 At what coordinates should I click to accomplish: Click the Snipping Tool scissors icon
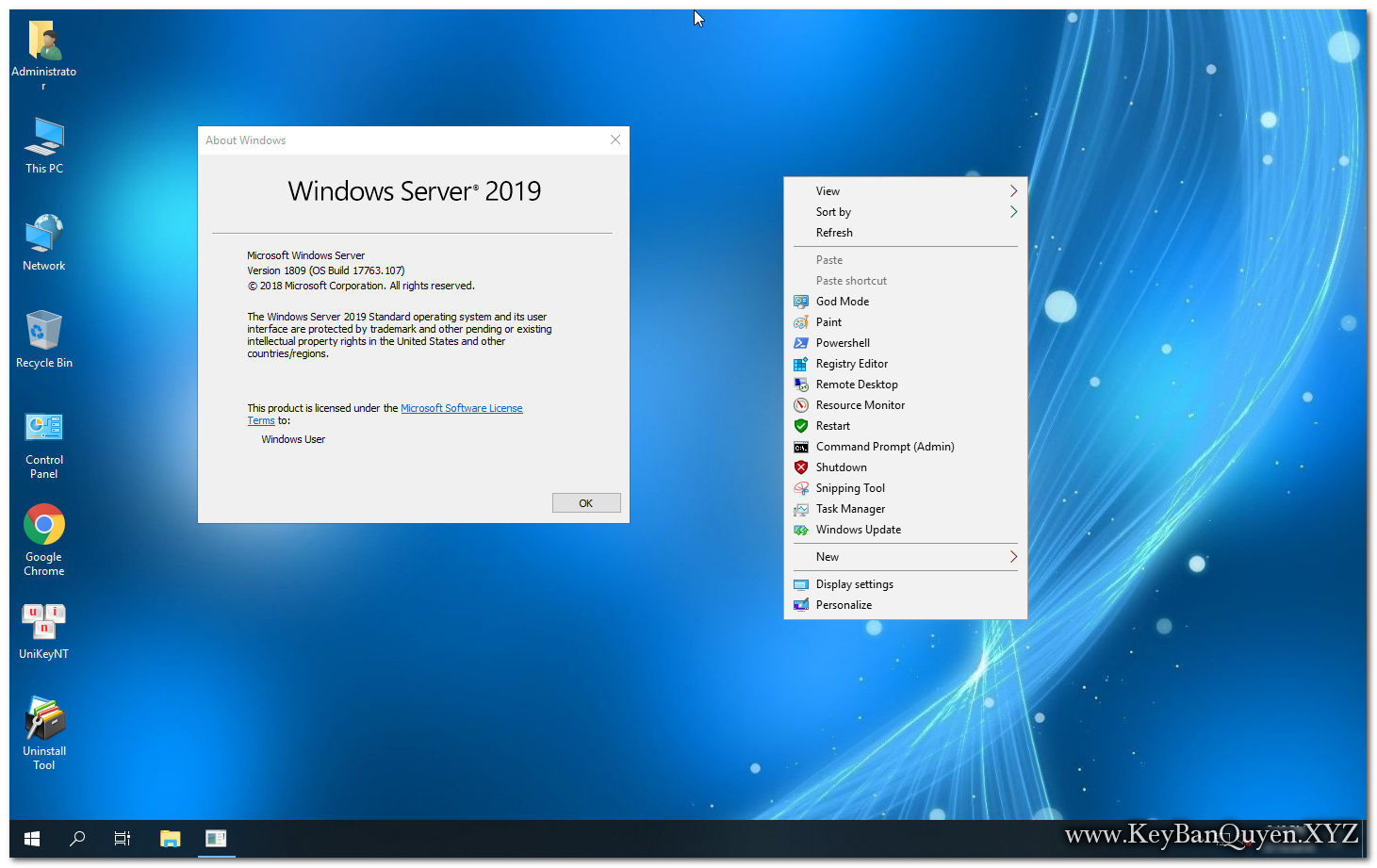coord(801,488)
